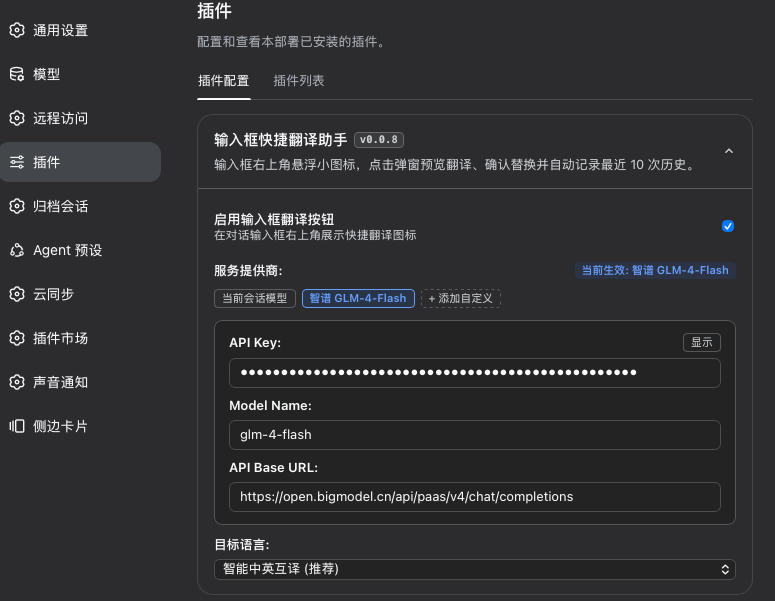Click the 服务提供商 label
The height and width of the screenshot is (601, 775).
pos(248,270)
